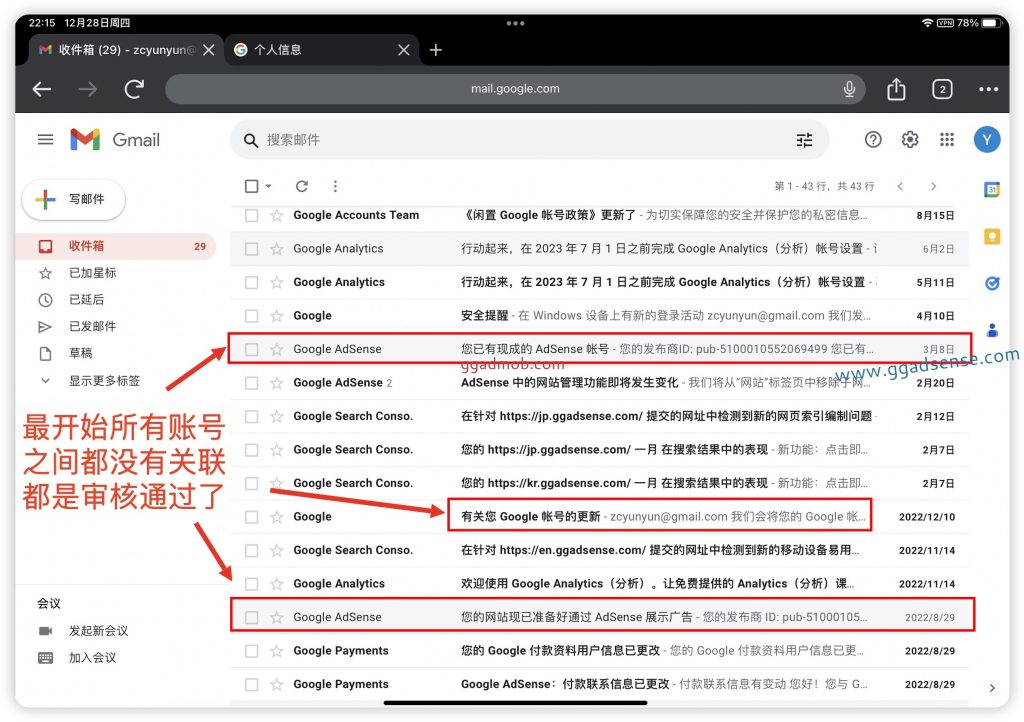The width and height of the screenshot is (1024, 722).
Task: Open Gmail settings gear icon
Action: pos(910,140)
